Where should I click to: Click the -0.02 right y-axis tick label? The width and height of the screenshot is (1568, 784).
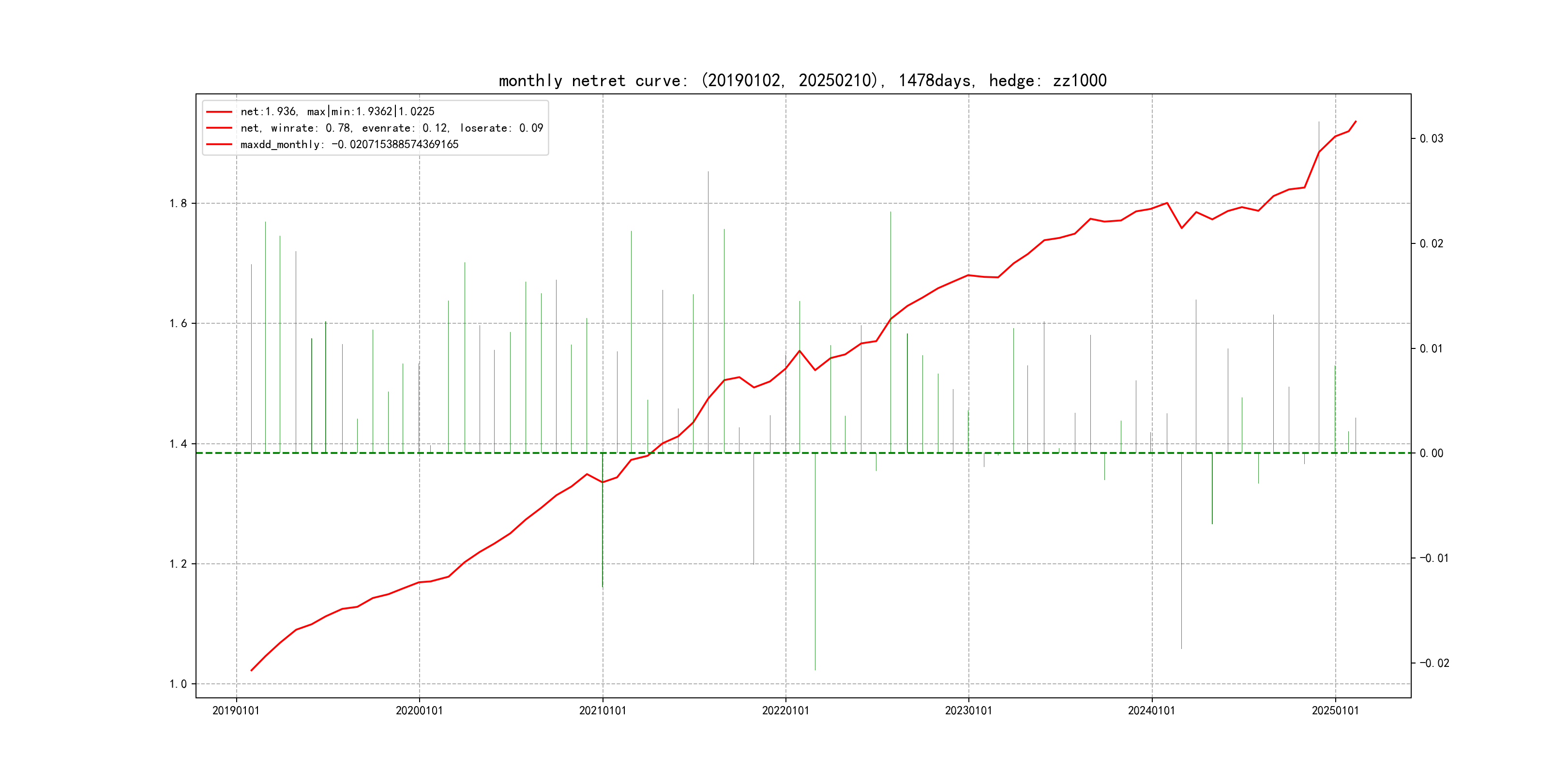(1435, 663)
